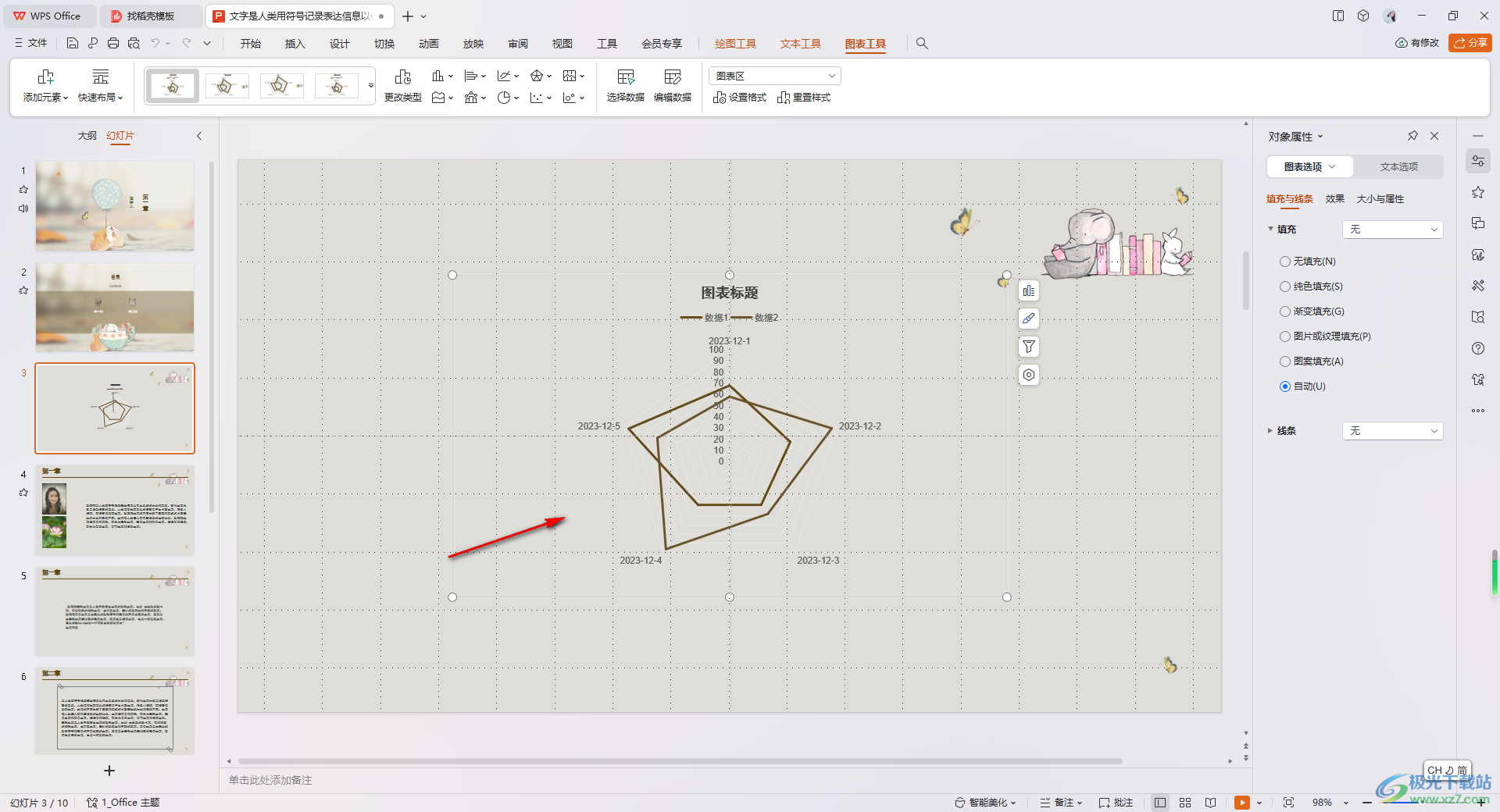Click the Share (分享) button
The image size is (1500, 812).
point(1470,43)
